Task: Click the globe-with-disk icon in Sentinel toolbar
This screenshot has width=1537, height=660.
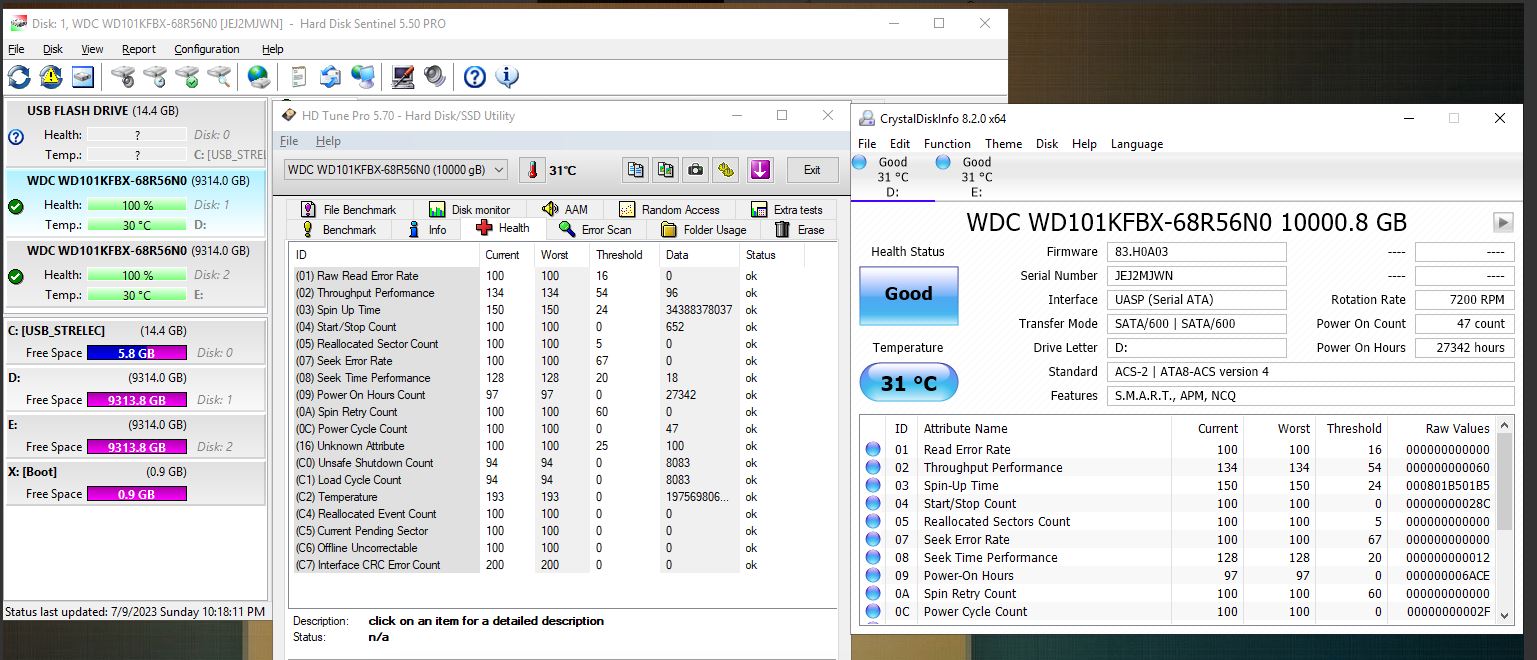Action: [x=259, y=76]
